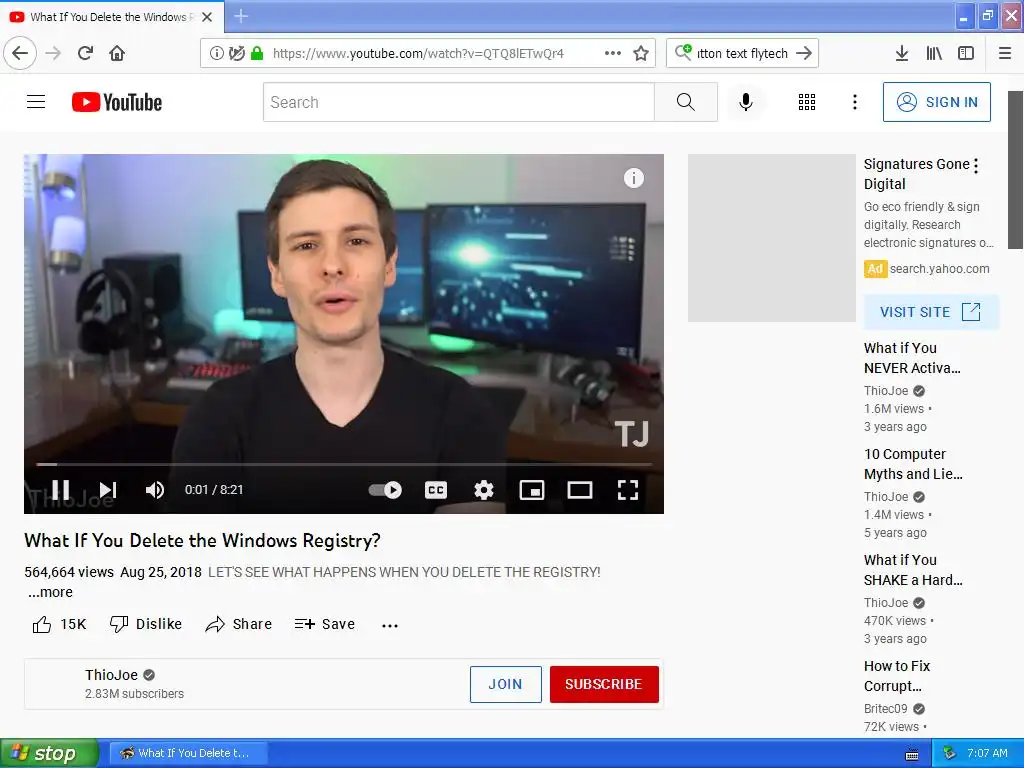Image resolution: width=1024 pixels, height=768 pixels.
Task: Open the browser library icon
Action: point(934,54)
